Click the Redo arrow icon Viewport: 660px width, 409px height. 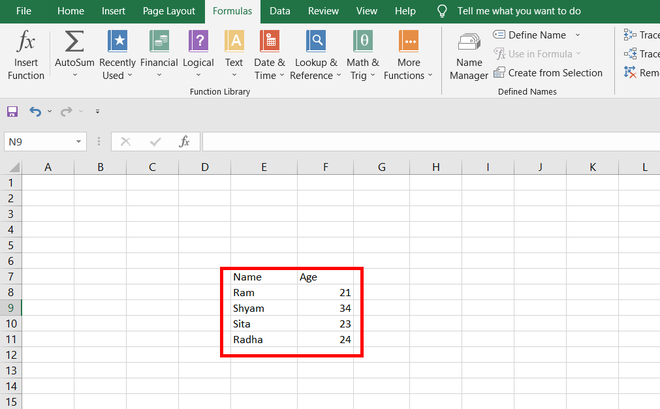[x=66, y=112]
